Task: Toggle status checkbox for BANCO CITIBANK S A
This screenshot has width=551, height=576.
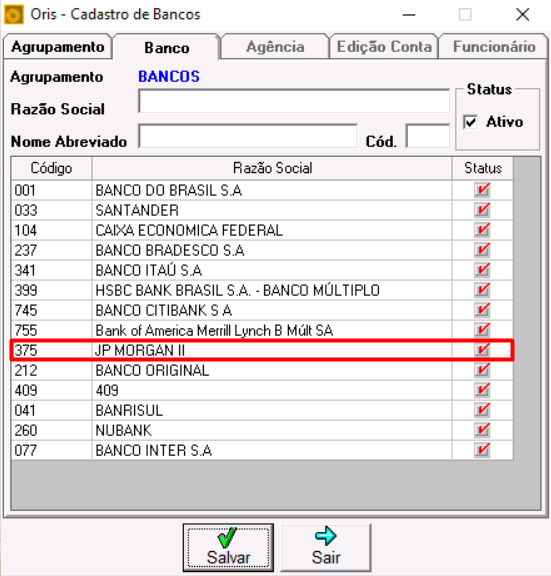Action: coord(482,310)
